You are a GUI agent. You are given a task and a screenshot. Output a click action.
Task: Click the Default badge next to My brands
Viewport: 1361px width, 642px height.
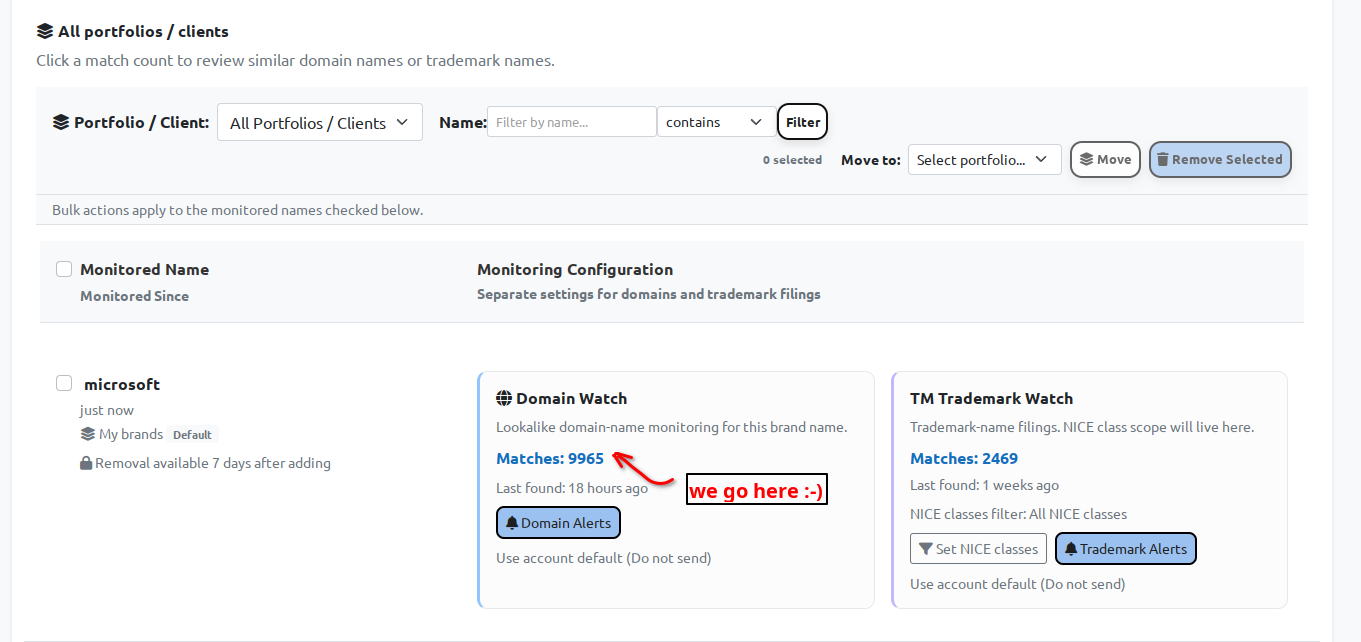pos(192,435)
